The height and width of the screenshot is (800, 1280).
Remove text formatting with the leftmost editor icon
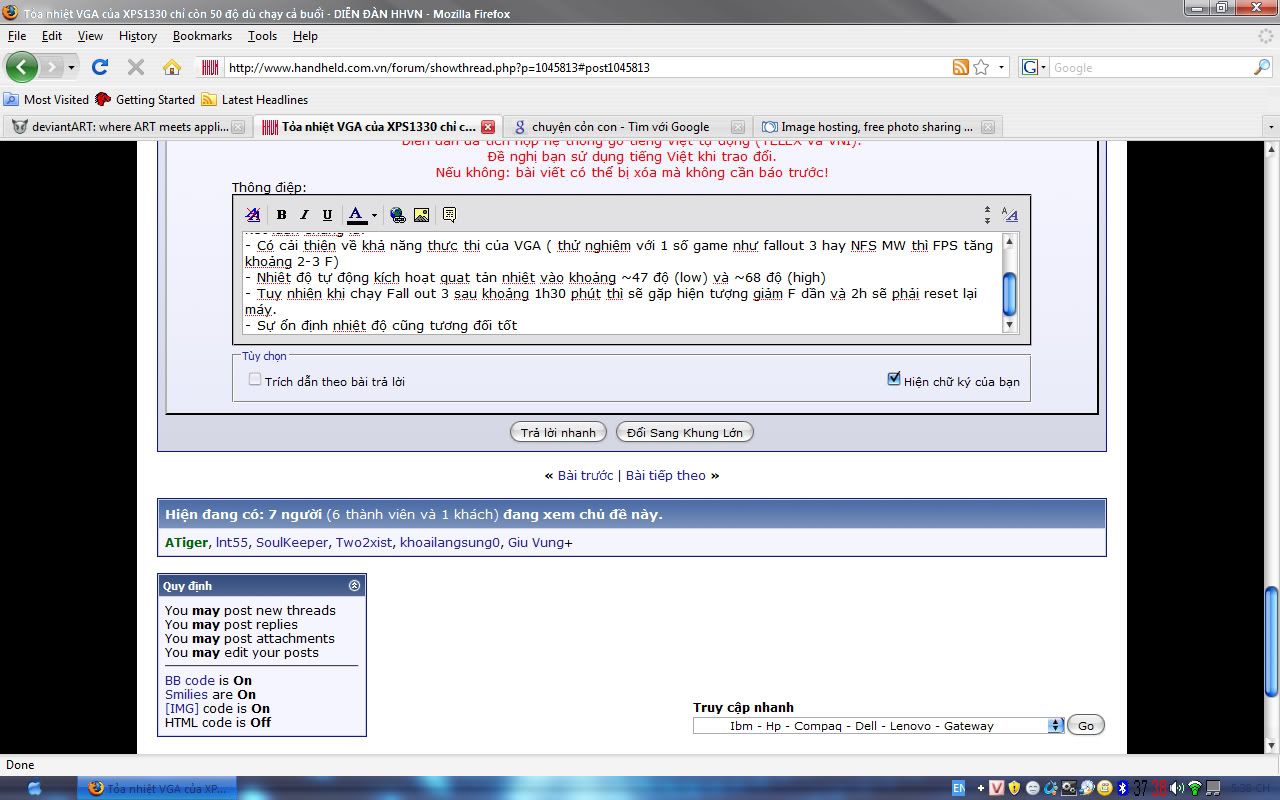tap(253, 214)
